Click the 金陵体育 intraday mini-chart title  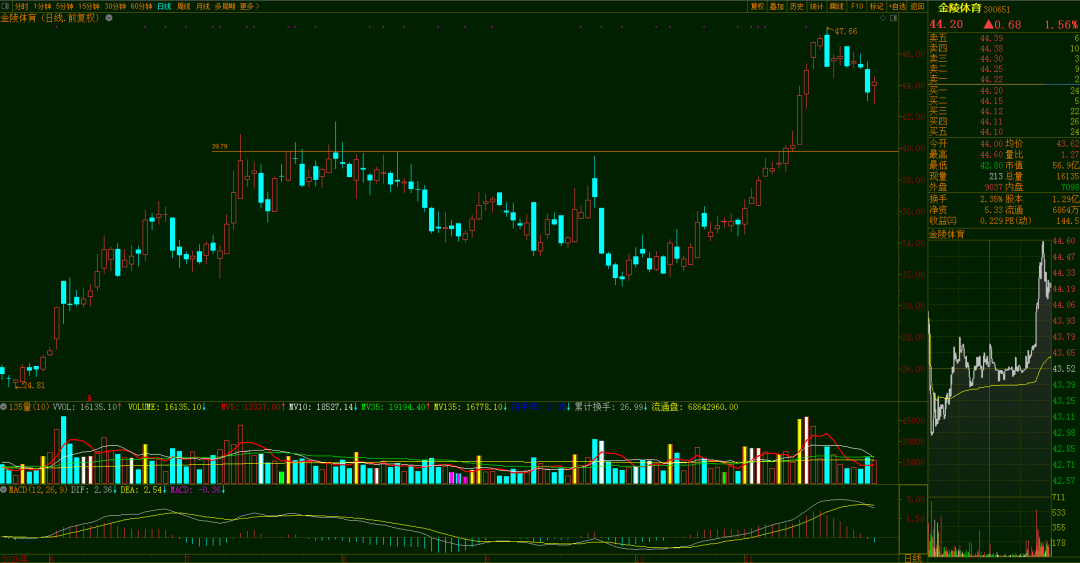point(947,234)
